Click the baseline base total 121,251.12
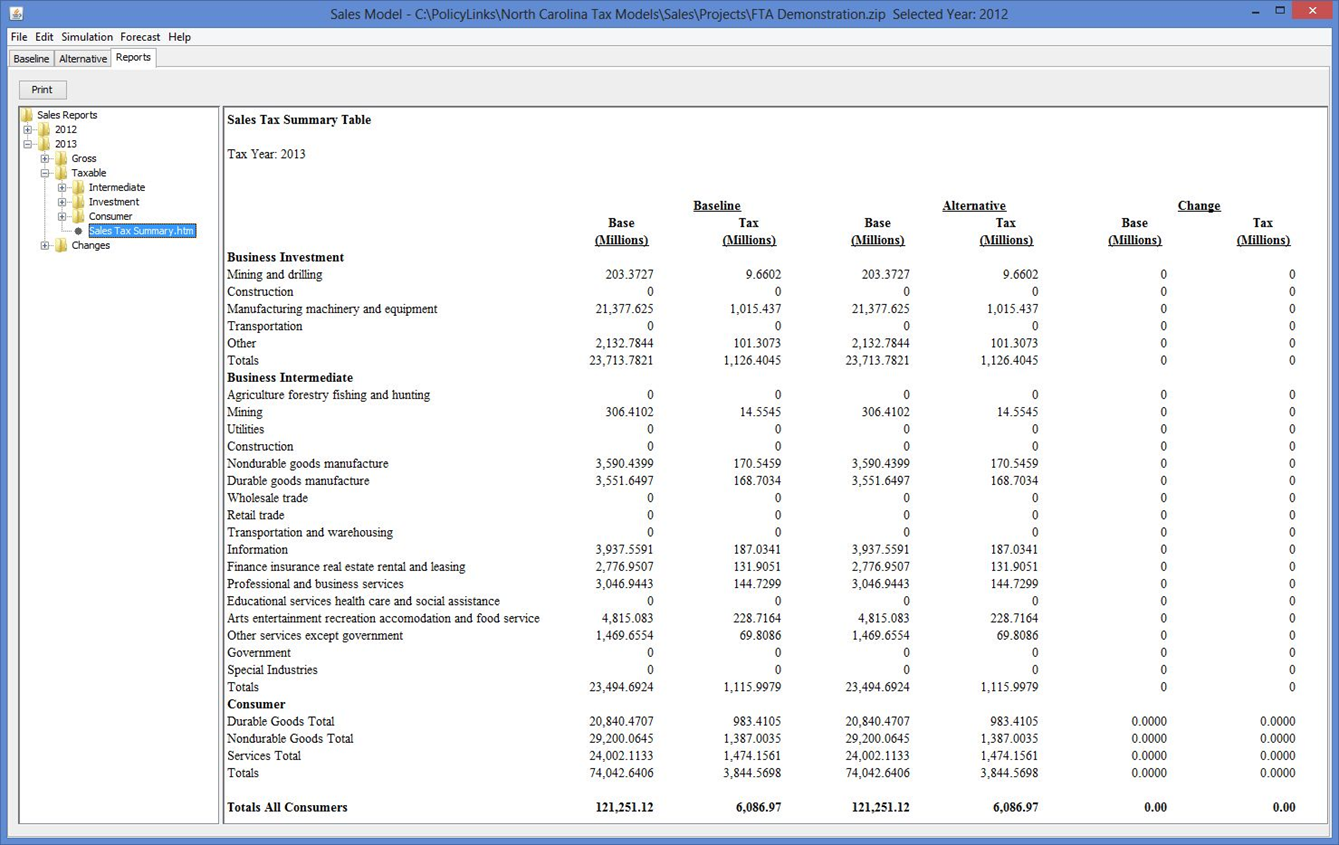Screen dimensions: 1339x845 (624, 807)
